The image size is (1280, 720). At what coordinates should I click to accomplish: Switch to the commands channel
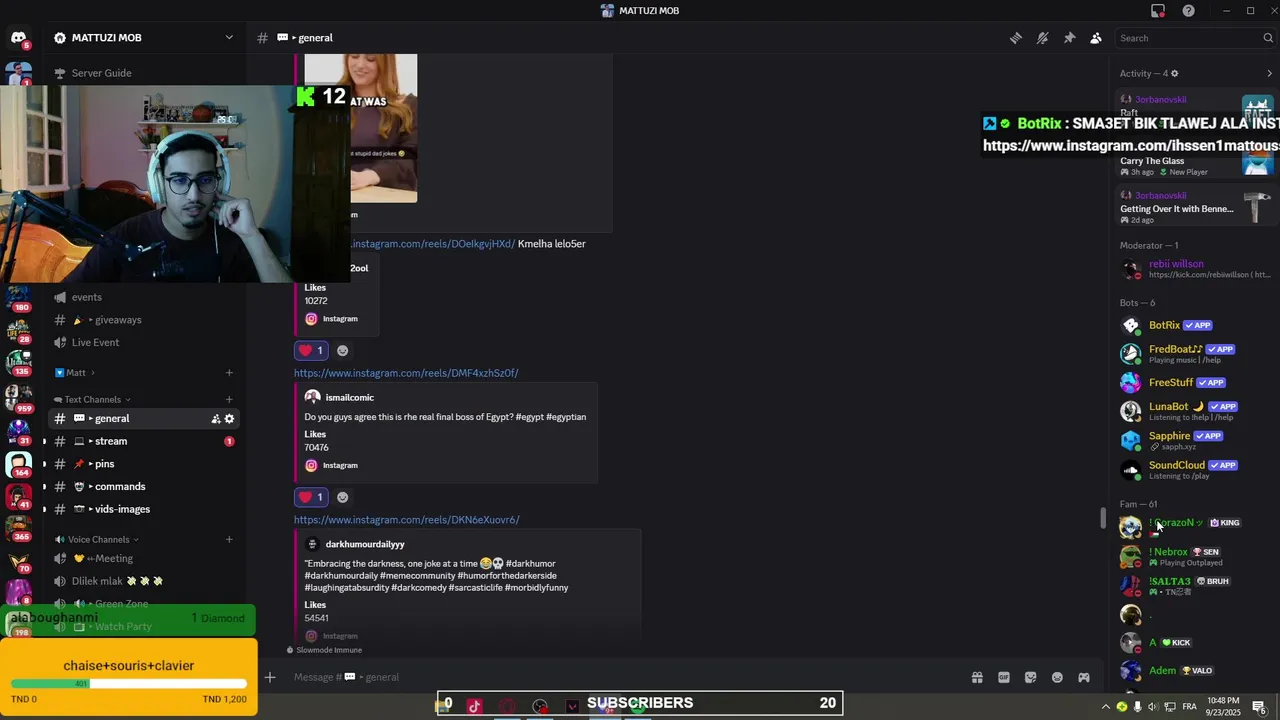143,487
